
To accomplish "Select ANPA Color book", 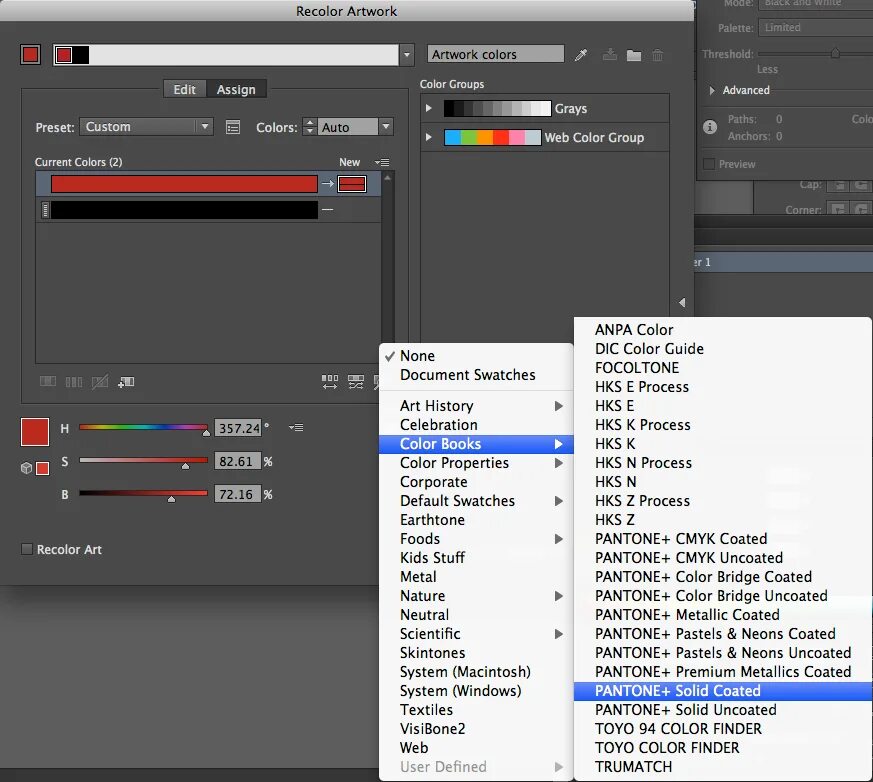I will [723, 329].
